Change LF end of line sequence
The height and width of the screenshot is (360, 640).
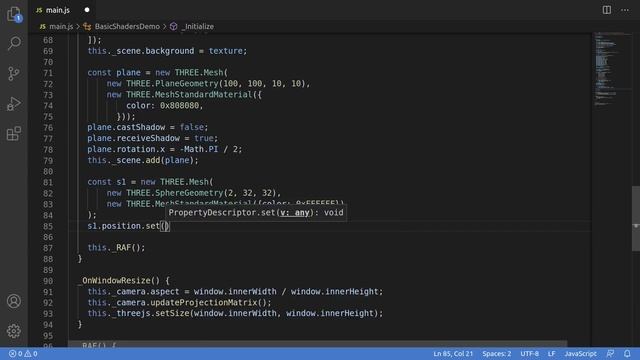(551, 354)
